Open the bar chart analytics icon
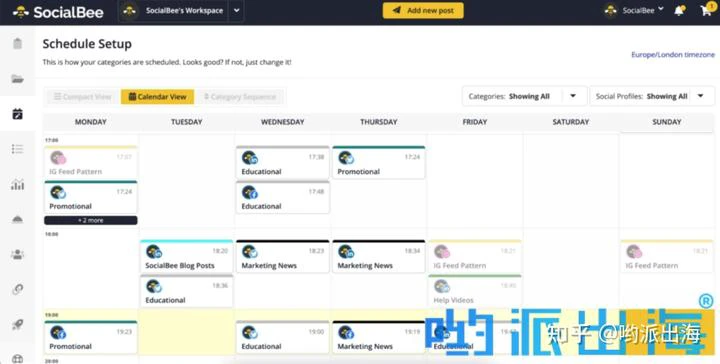The image size is (720, 364). 17,185
